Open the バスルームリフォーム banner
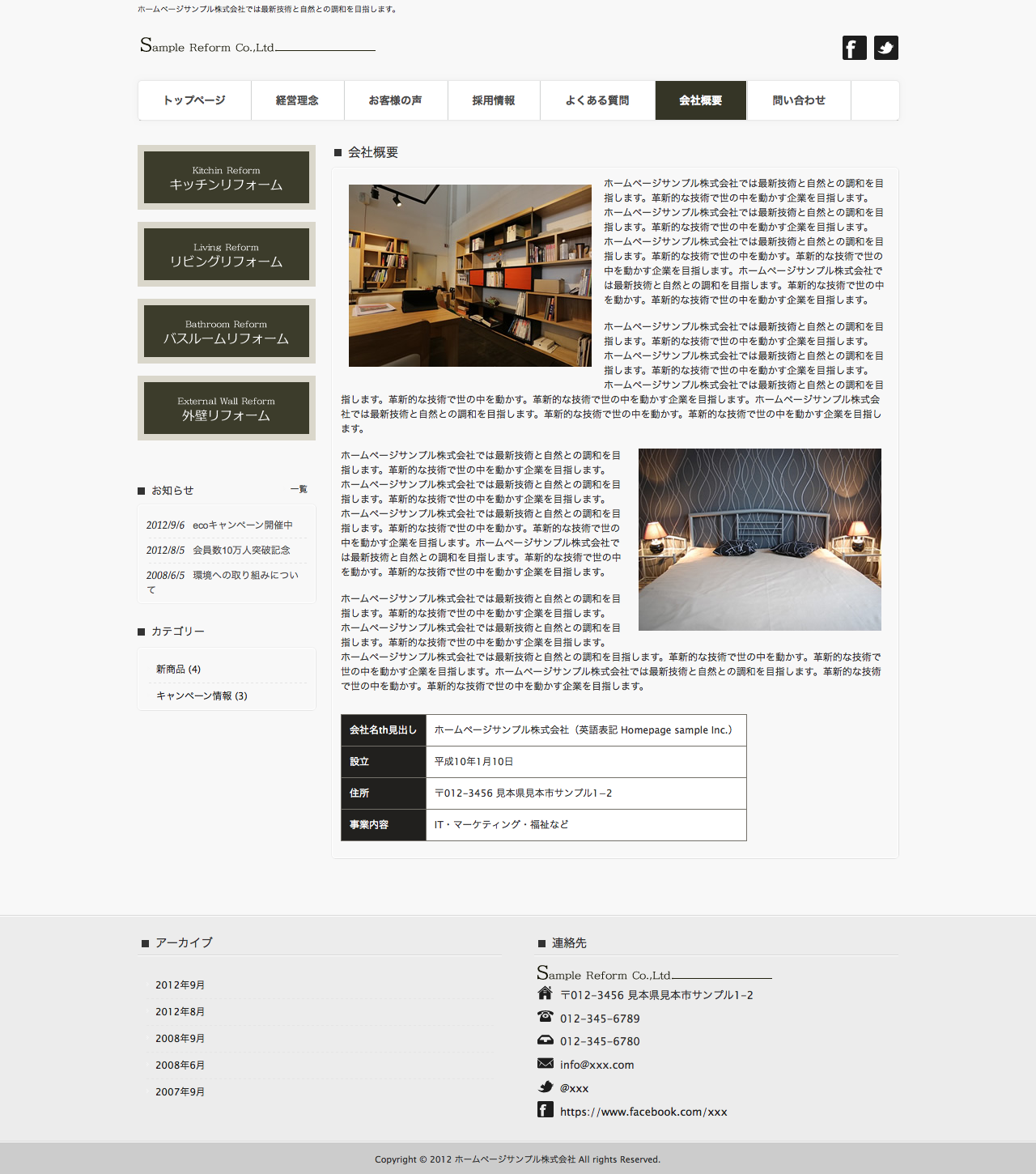 tap(227, 331)
